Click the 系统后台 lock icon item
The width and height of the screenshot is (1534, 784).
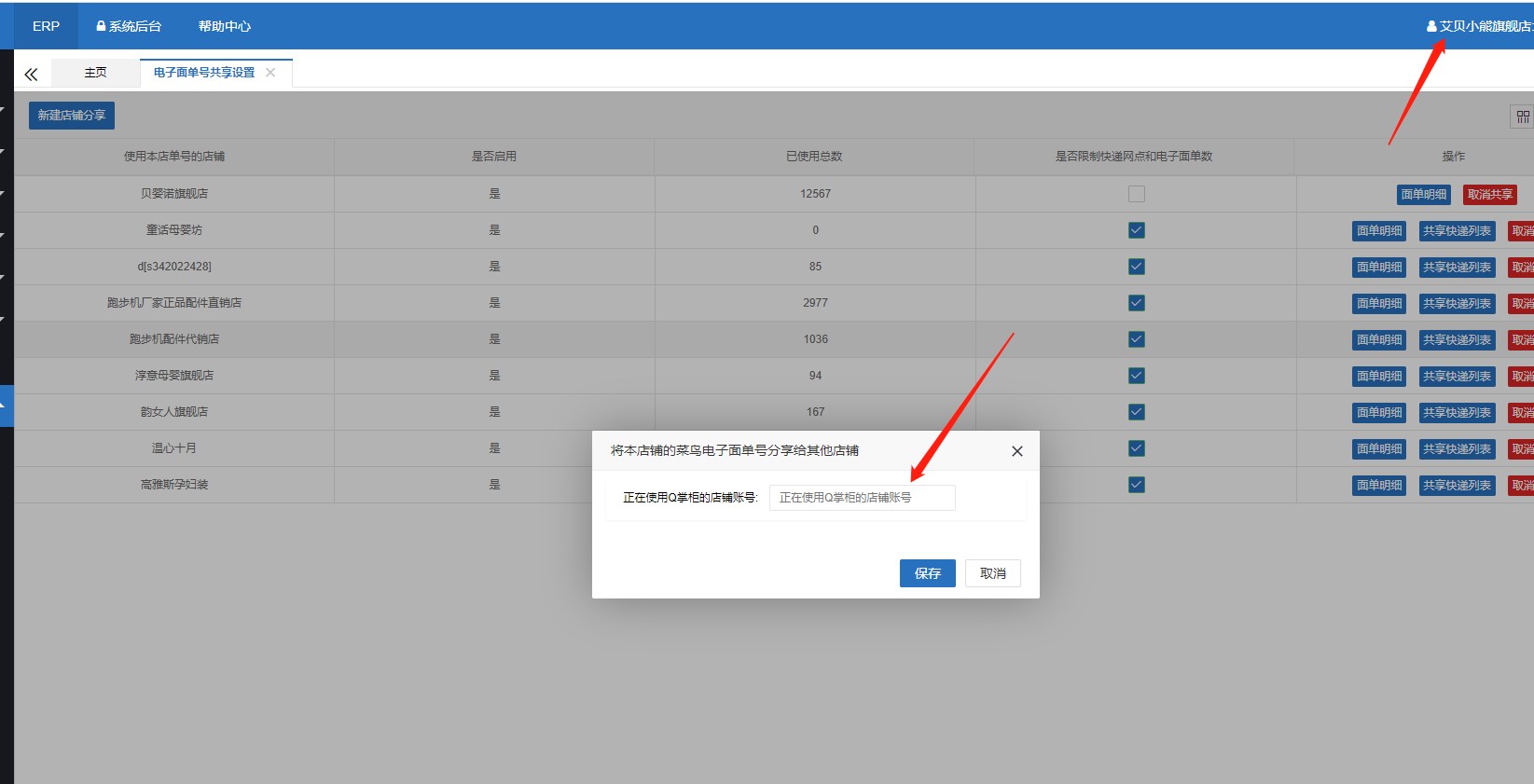(x=129, y=26)
